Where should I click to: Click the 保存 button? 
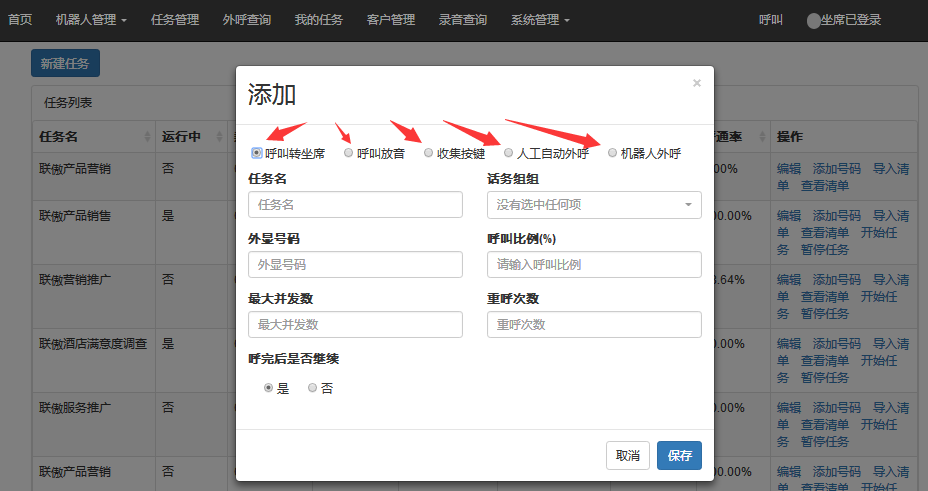(x=679, y=455)
